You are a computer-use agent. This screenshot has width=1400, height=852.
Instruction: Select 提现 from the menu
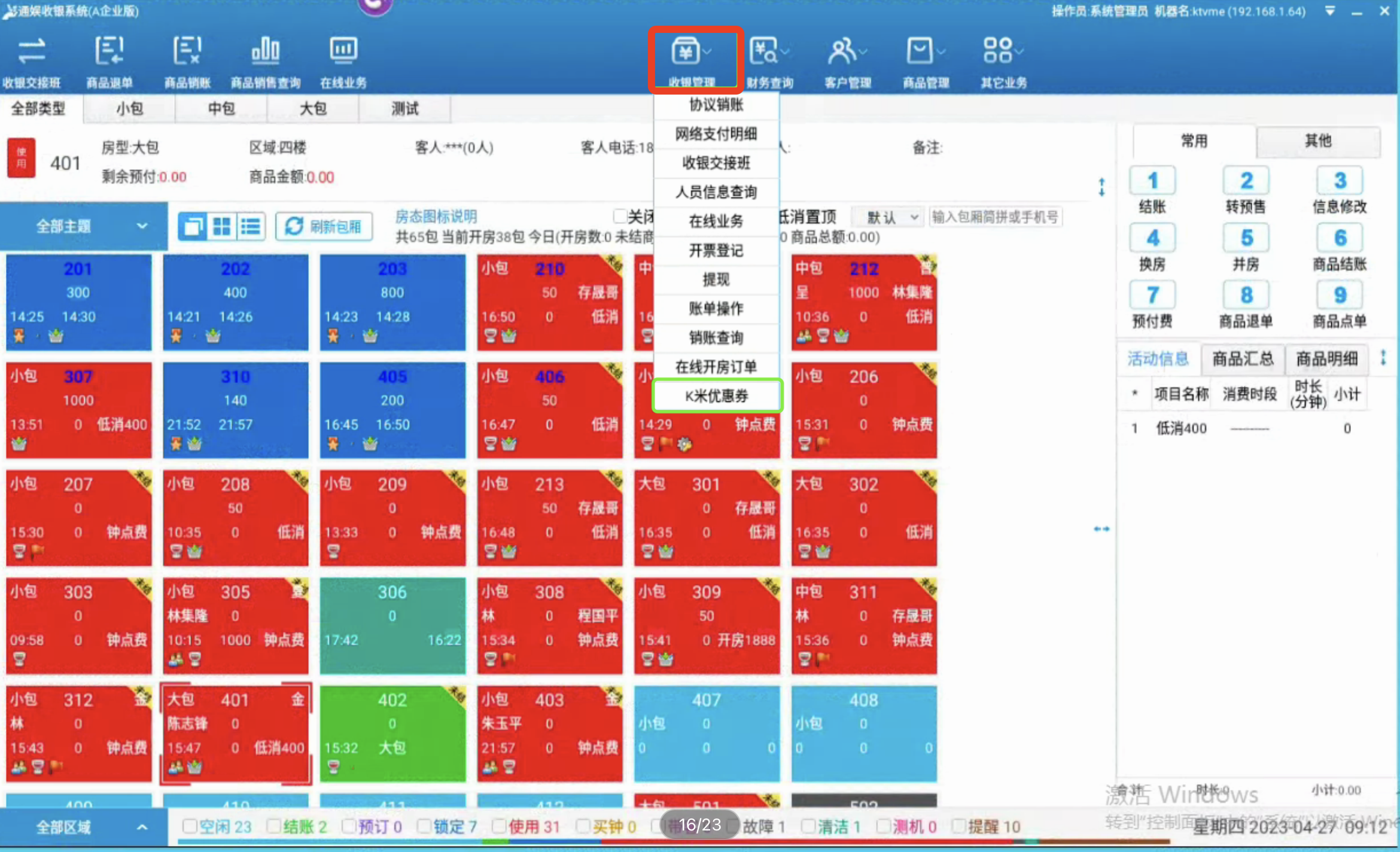tap(716, 279)
